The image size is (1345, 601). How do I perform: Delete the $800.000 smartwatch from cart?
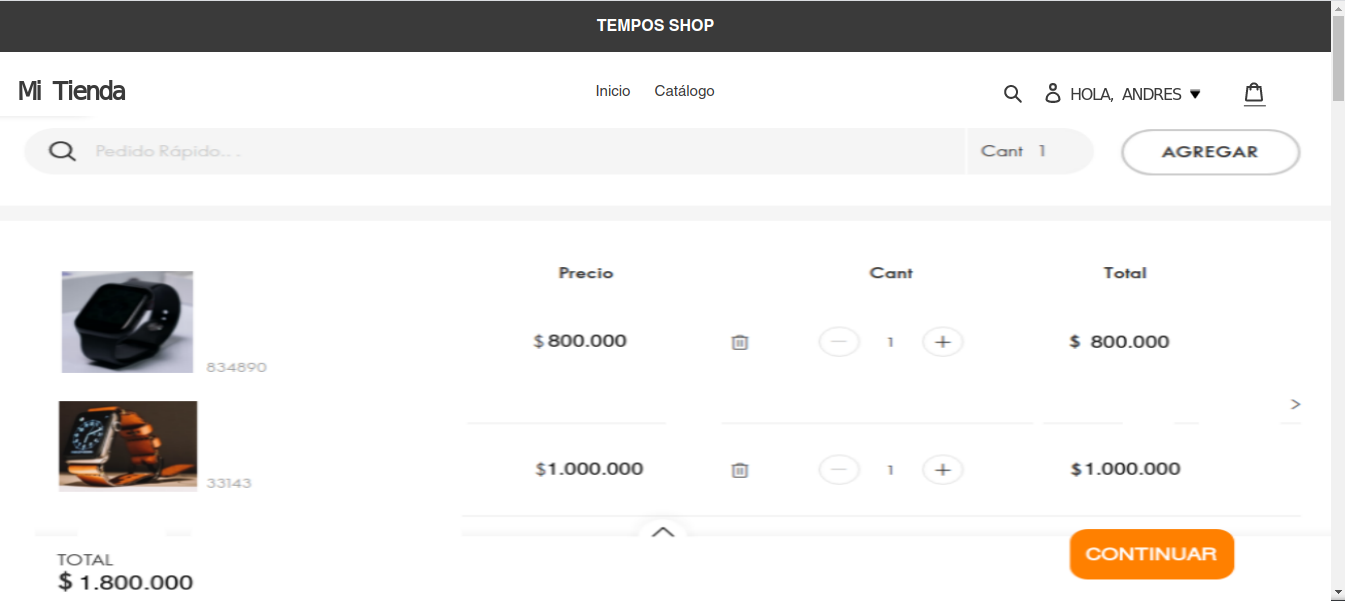click(x=740, y=342)
